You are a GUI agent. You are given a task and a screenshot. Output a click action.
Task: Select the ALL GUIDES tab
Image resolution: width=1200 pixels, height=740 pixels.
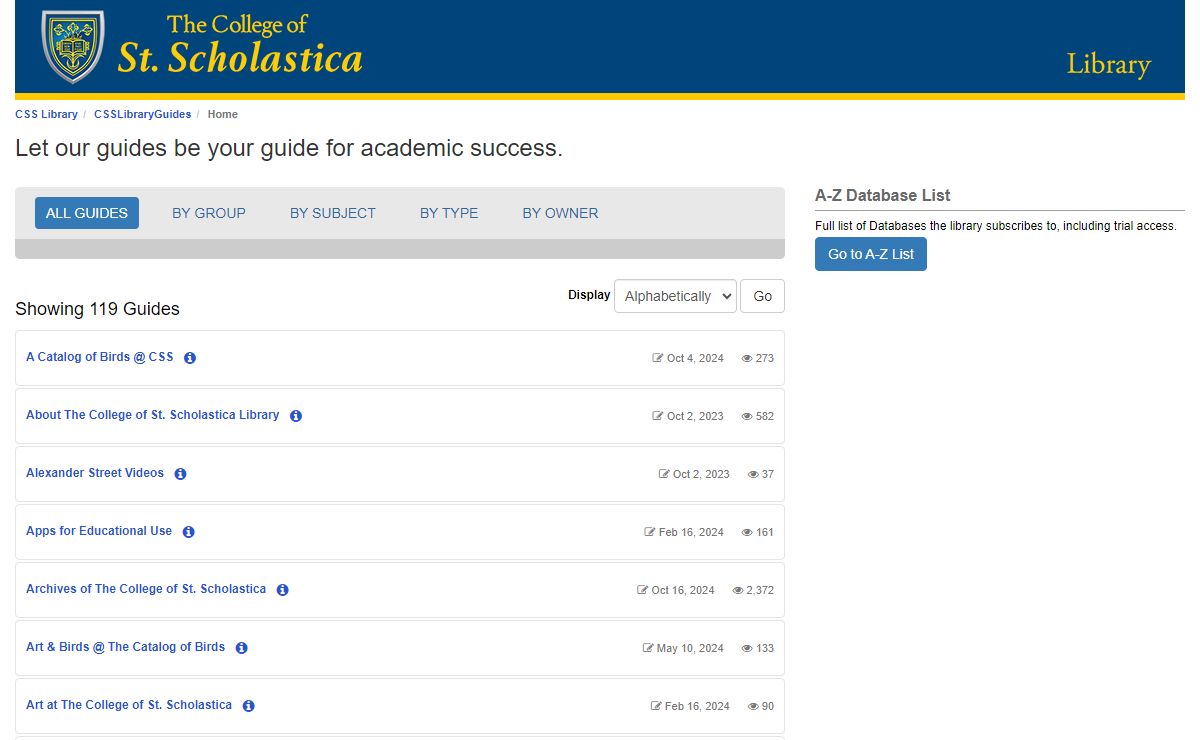click(87, 213)
